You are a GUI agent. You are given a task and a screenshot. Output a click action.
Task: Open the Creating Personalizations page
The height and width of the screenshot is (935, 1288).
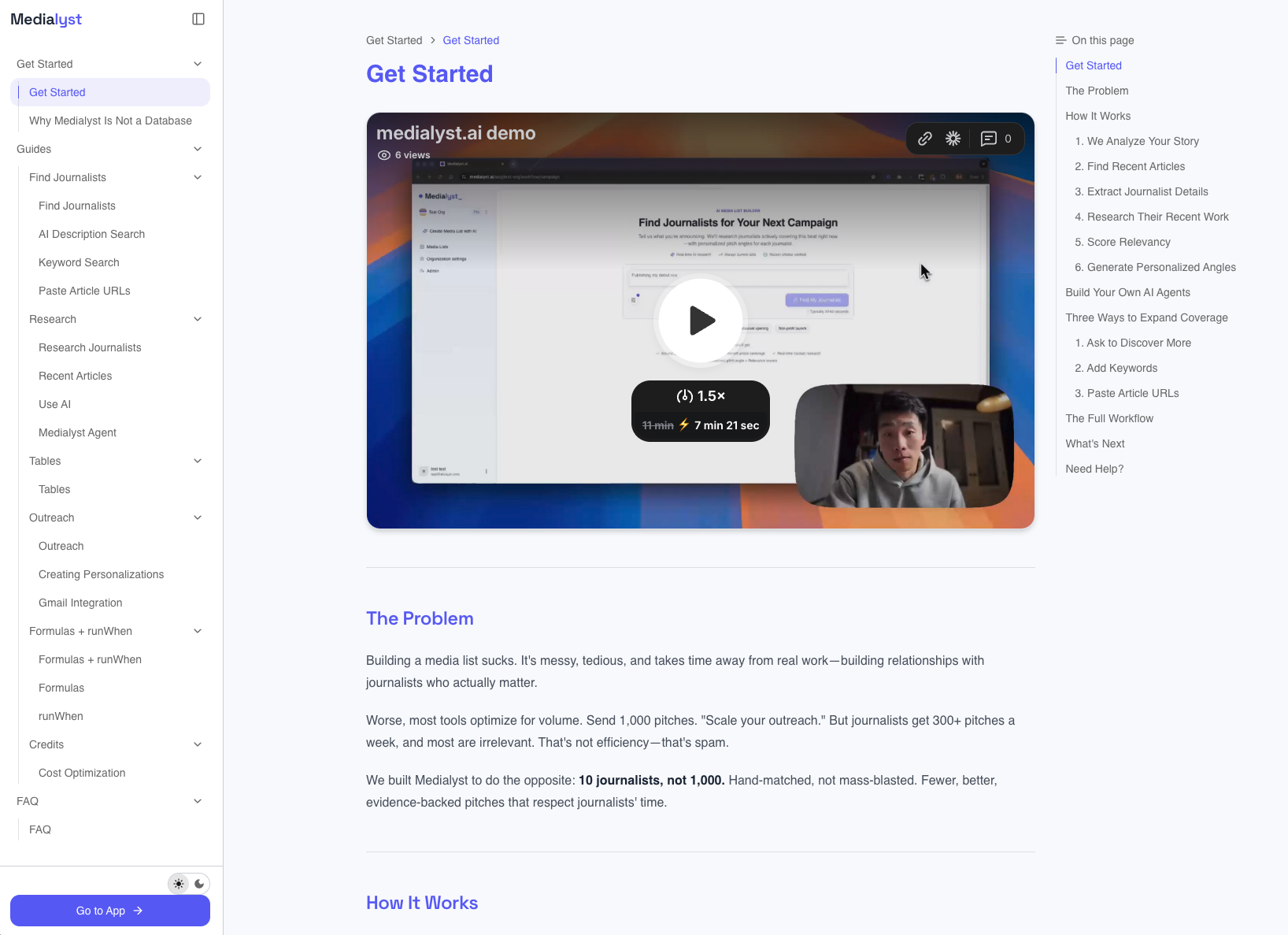point(101,574)
